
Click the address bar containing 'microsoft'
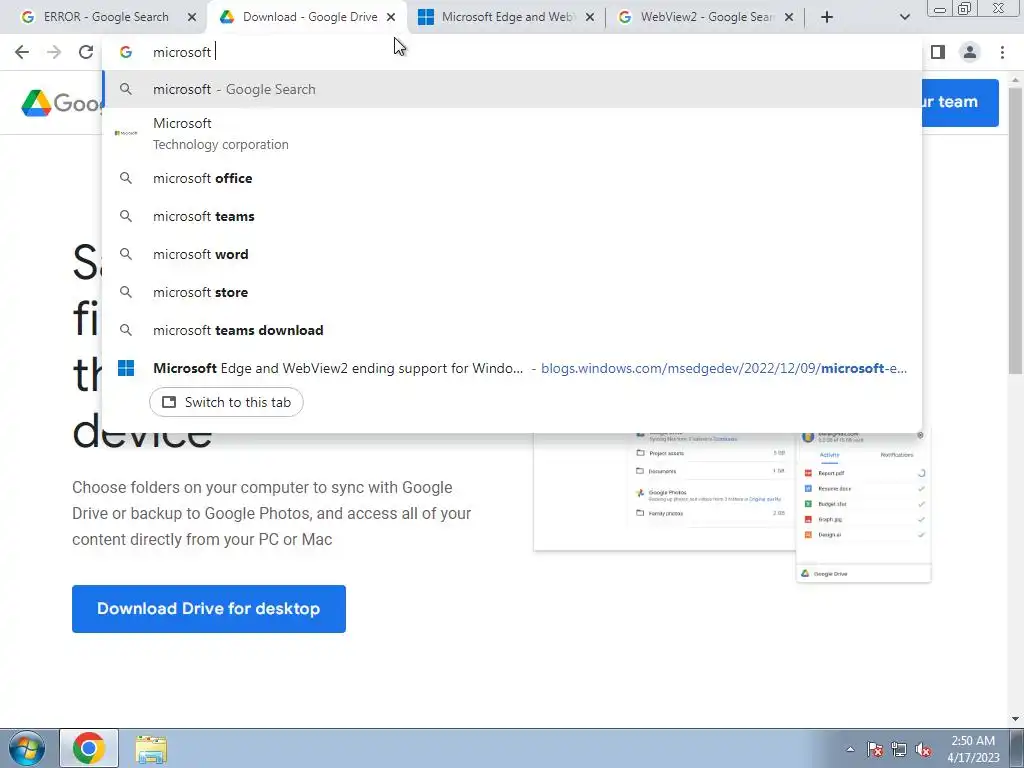[511, 52]
